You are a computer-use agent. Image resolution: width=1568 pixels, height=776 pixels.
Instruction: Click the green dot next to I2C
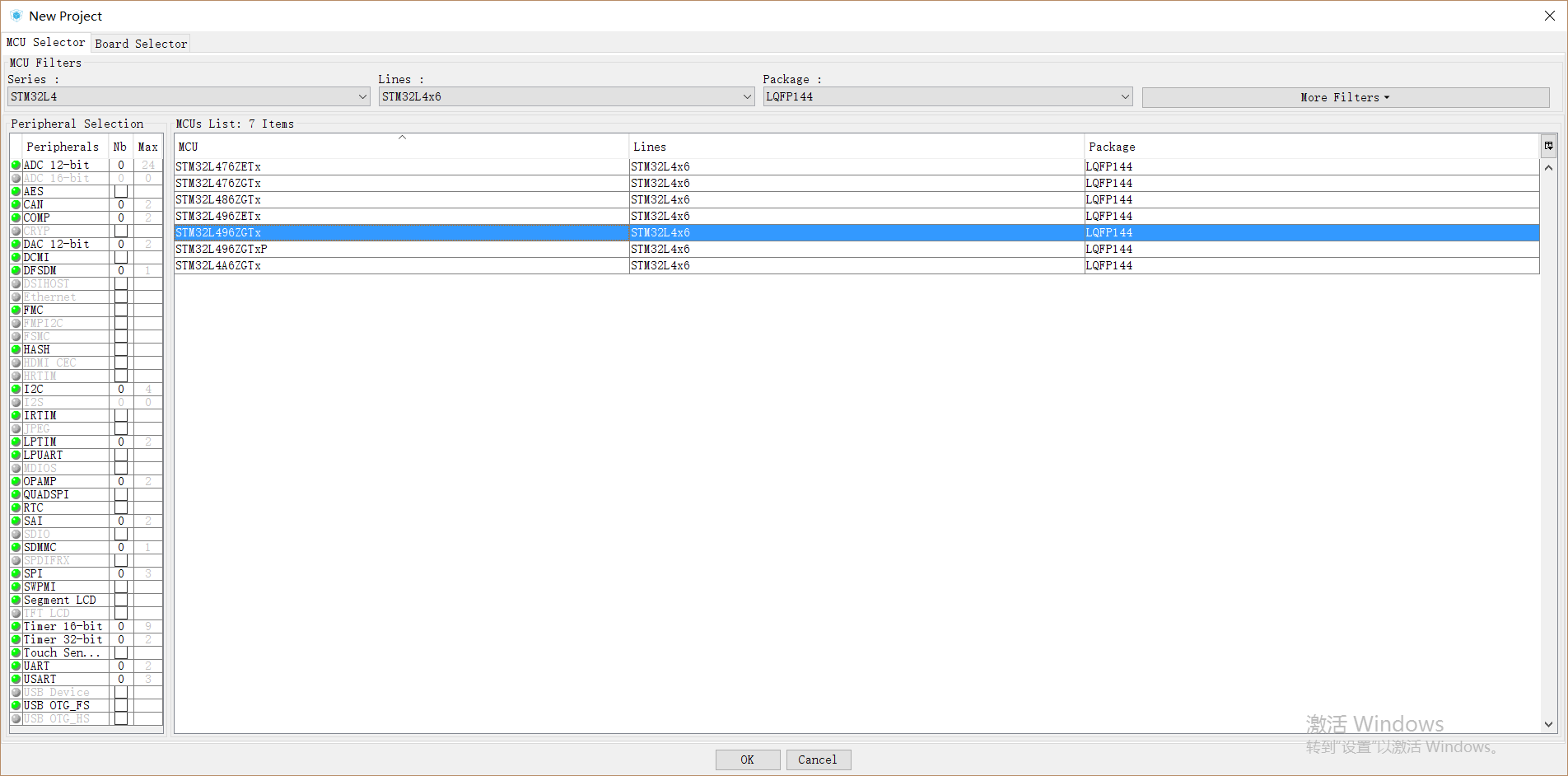[x=16, y=389]
